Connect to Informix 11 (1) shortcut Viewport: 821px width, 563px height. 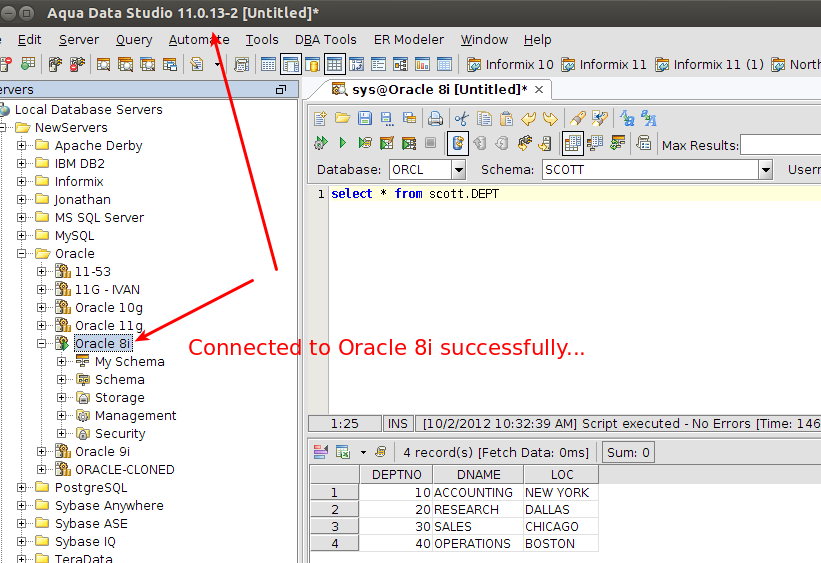(x=709, y=65)
